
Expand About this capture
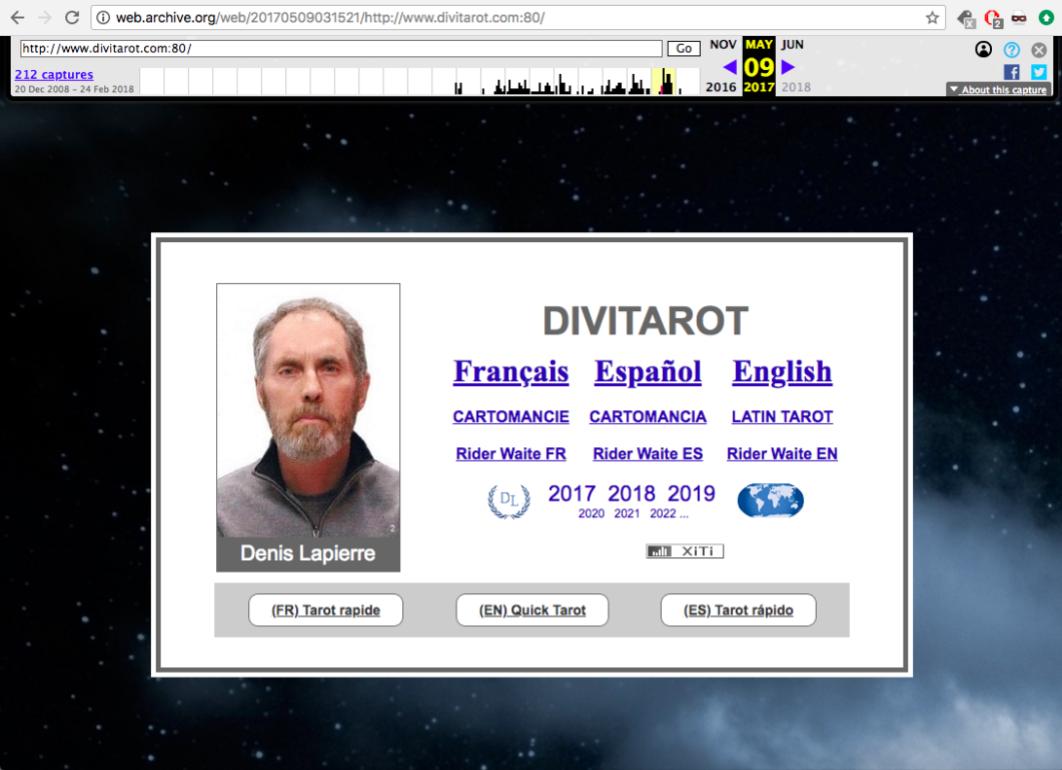point(999,89)
